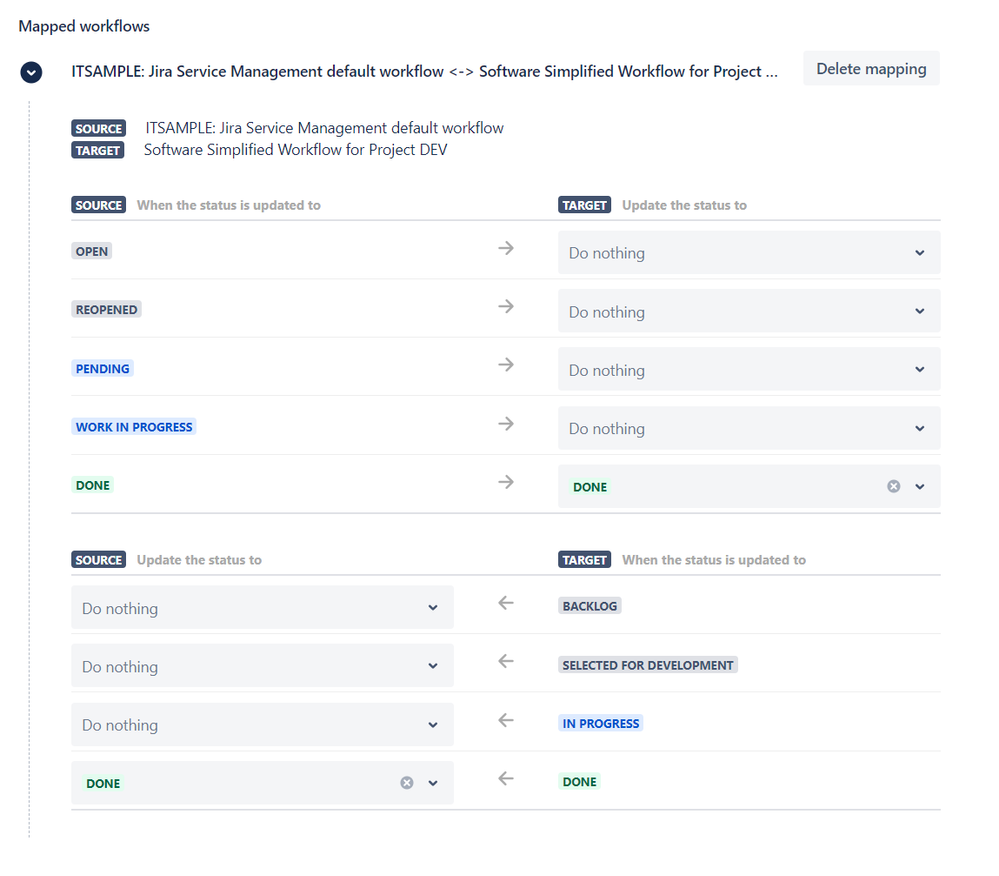Click the SOURCE badge above the first column

pyautogui.click(x=98, y=204)
